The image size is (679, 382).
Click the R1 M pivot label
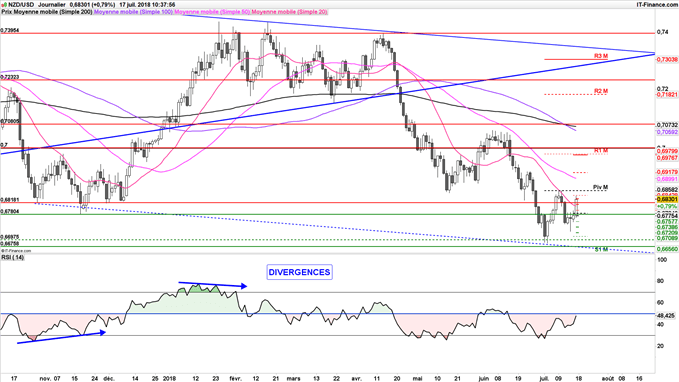coord(601,150)
